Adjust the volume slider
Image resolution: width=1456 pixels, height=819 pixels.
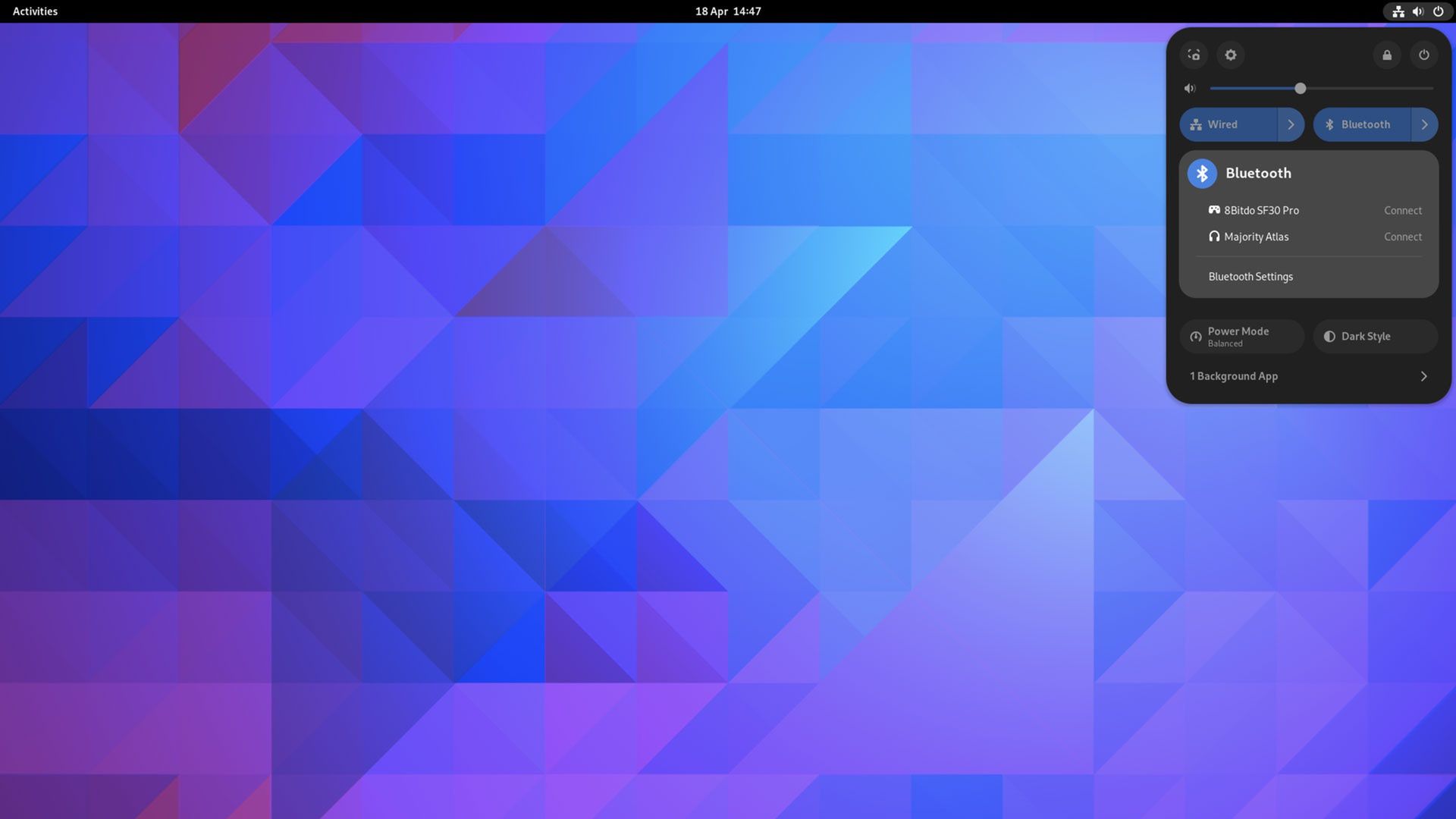(1300, 89)
